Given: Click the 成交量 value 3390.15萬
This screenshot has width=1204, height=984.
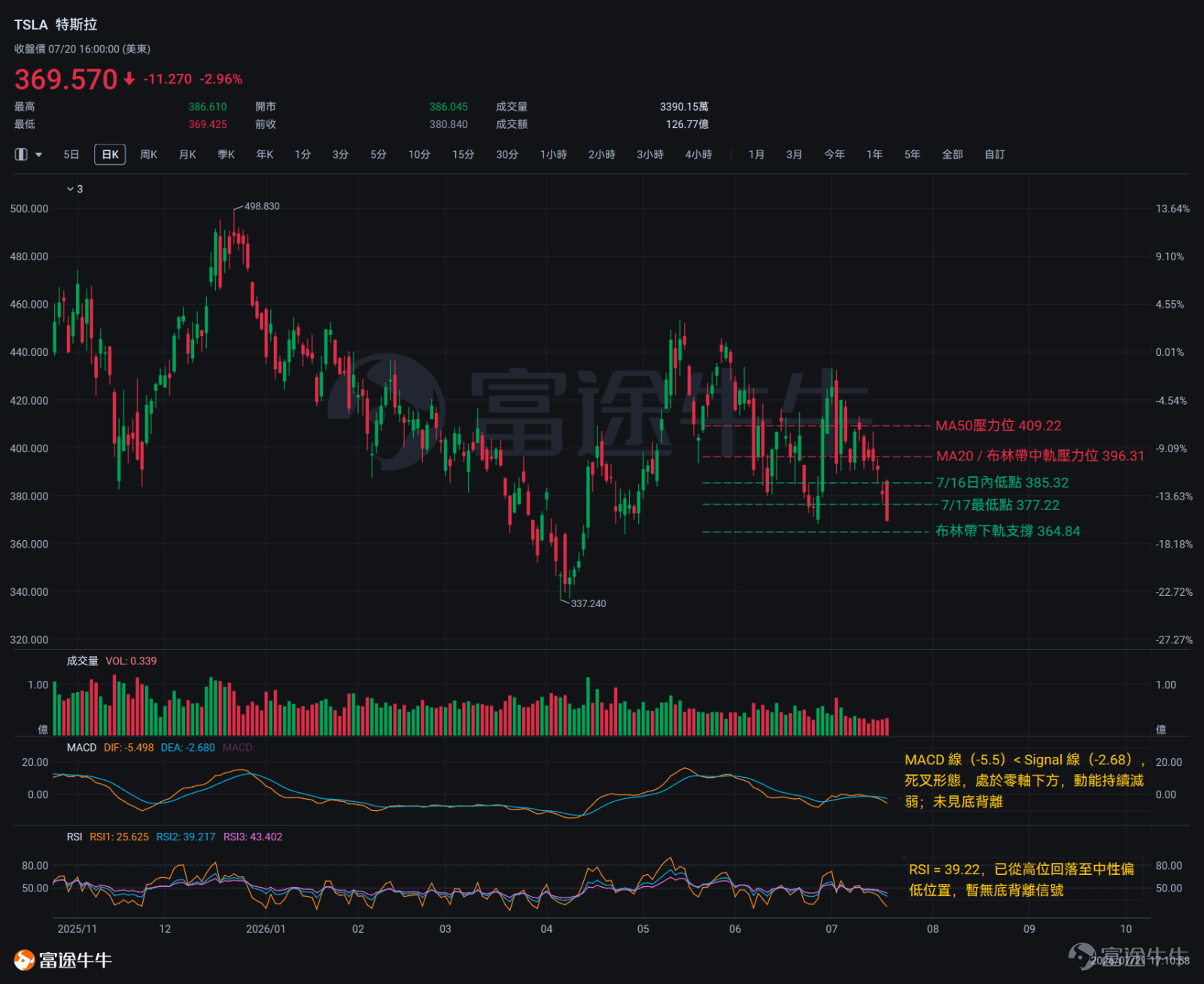Looking at the screenshot, I should click(x=684, y=107).
